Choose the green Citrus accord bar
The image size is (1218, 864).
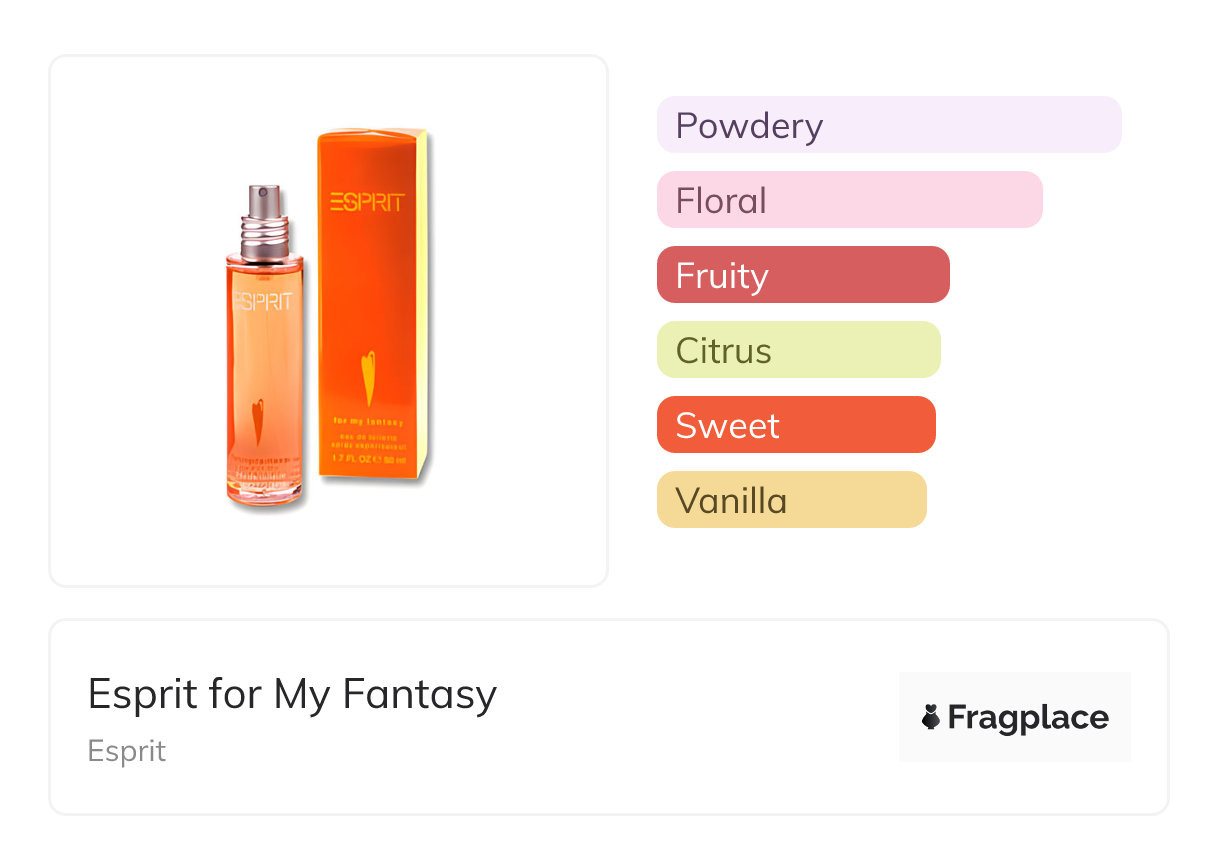tap(798, 350)
